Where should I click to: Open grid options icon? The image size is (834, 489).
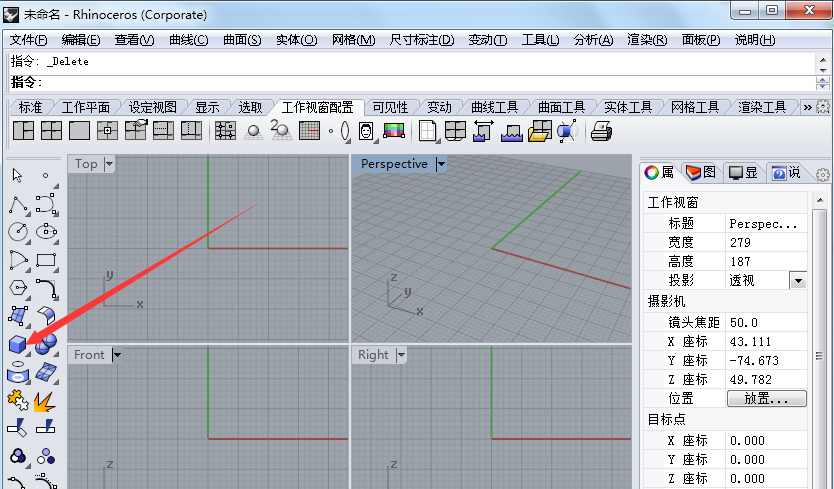tap(309, 131)
